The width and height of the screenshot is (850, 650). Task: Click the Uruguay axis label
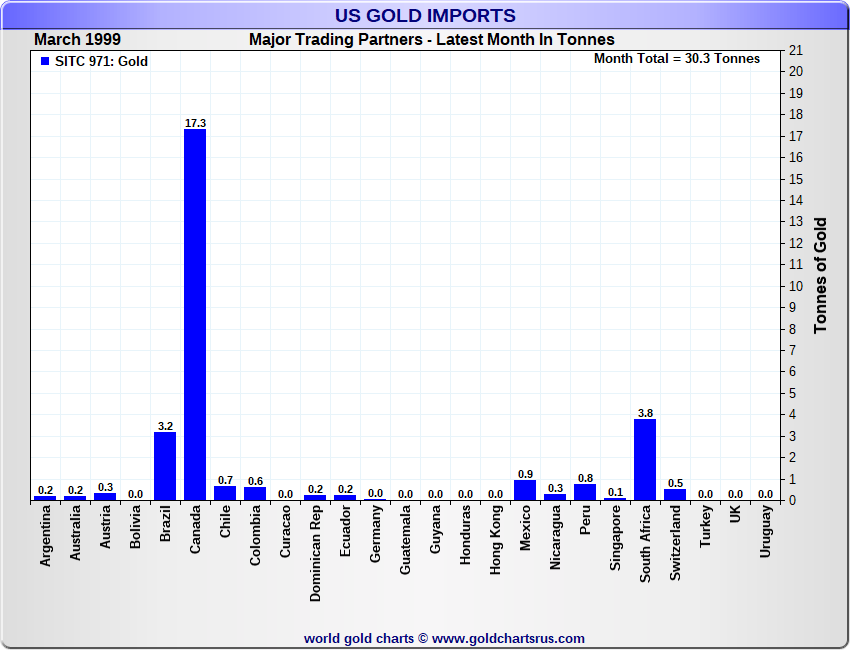pos(765,532)
